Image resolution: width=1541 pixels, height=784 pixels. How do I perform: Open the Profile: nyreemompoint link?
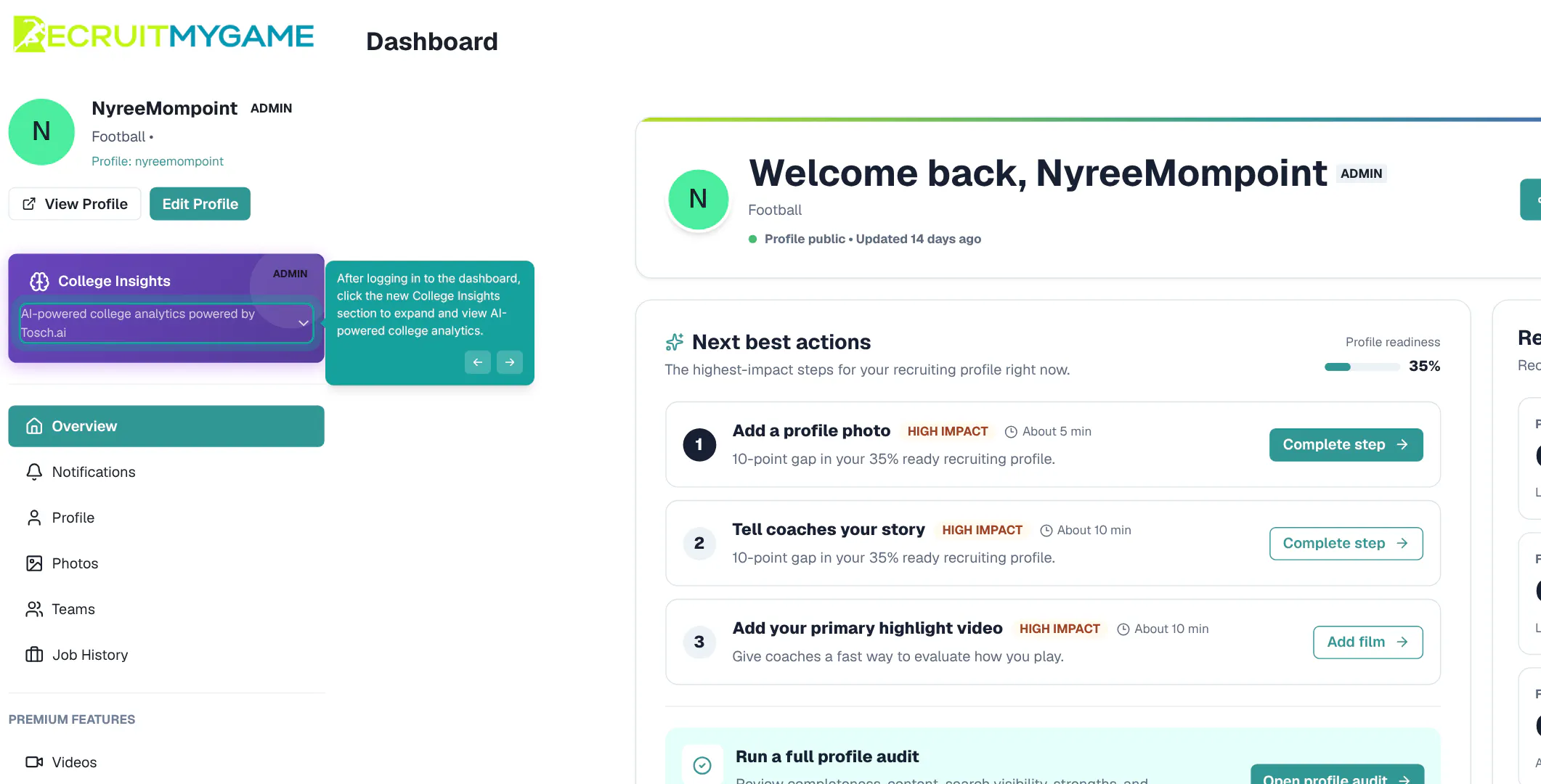(x=158, y=161)
